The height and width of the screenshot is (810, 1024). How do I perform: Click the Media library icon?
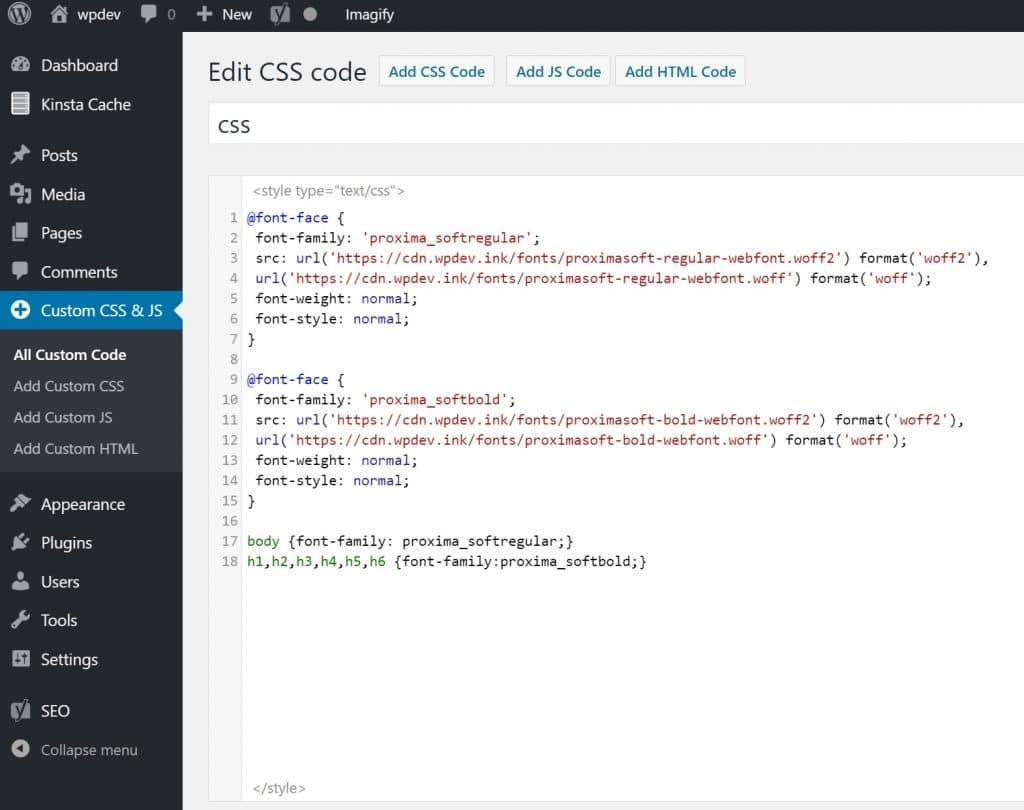coord(22,194)
